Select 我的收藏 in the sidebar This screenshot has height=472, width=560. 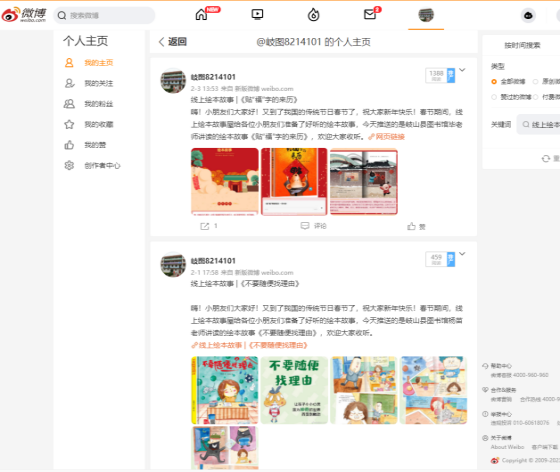pyautogui.click(x=99, y=125)
